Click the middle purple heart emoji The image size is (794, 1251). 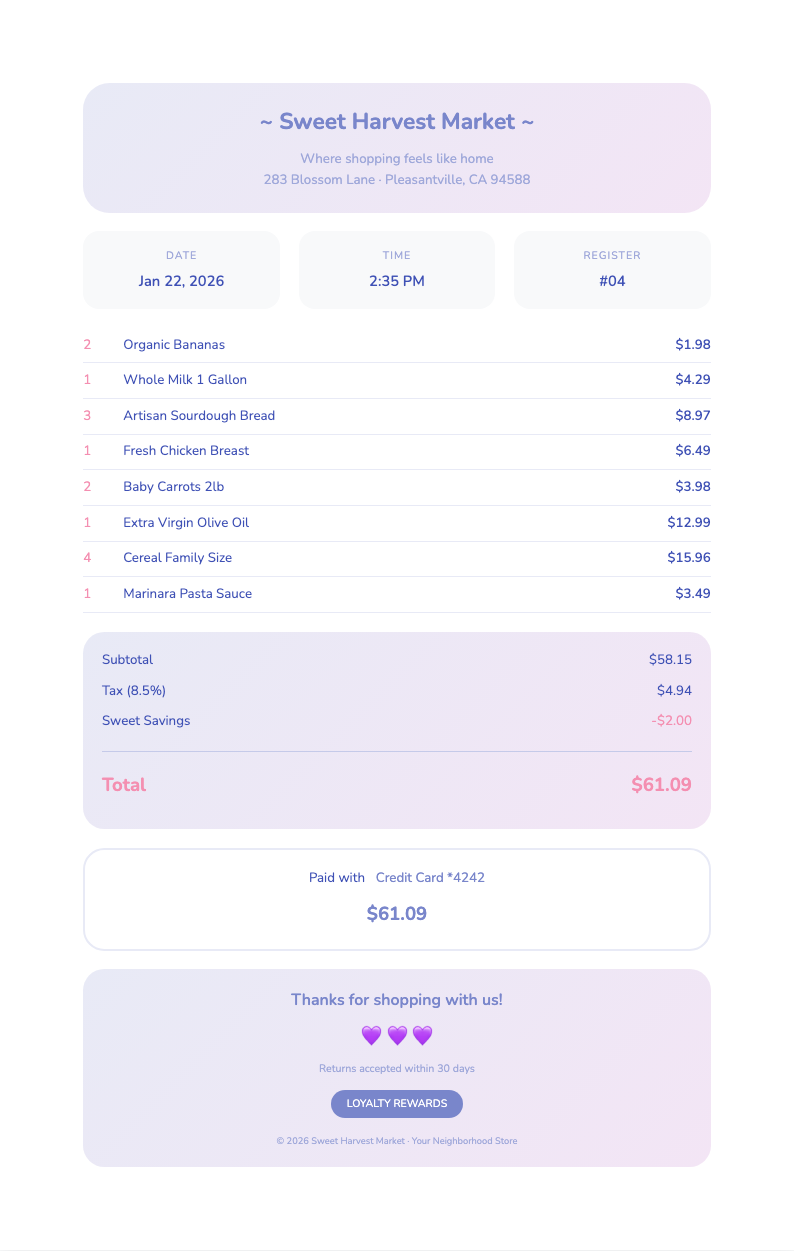point(397,1036)
